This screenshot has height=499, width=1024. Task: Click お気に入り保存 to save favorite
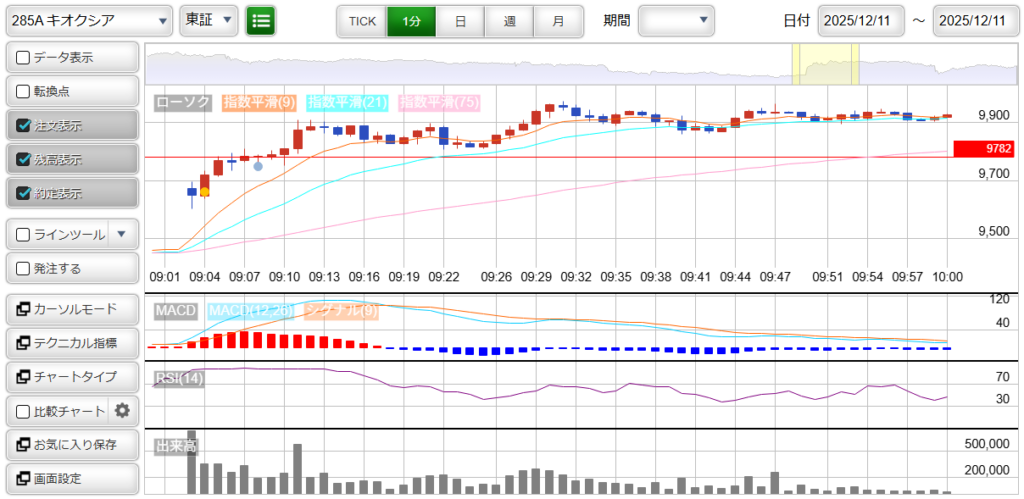point(71,445)
